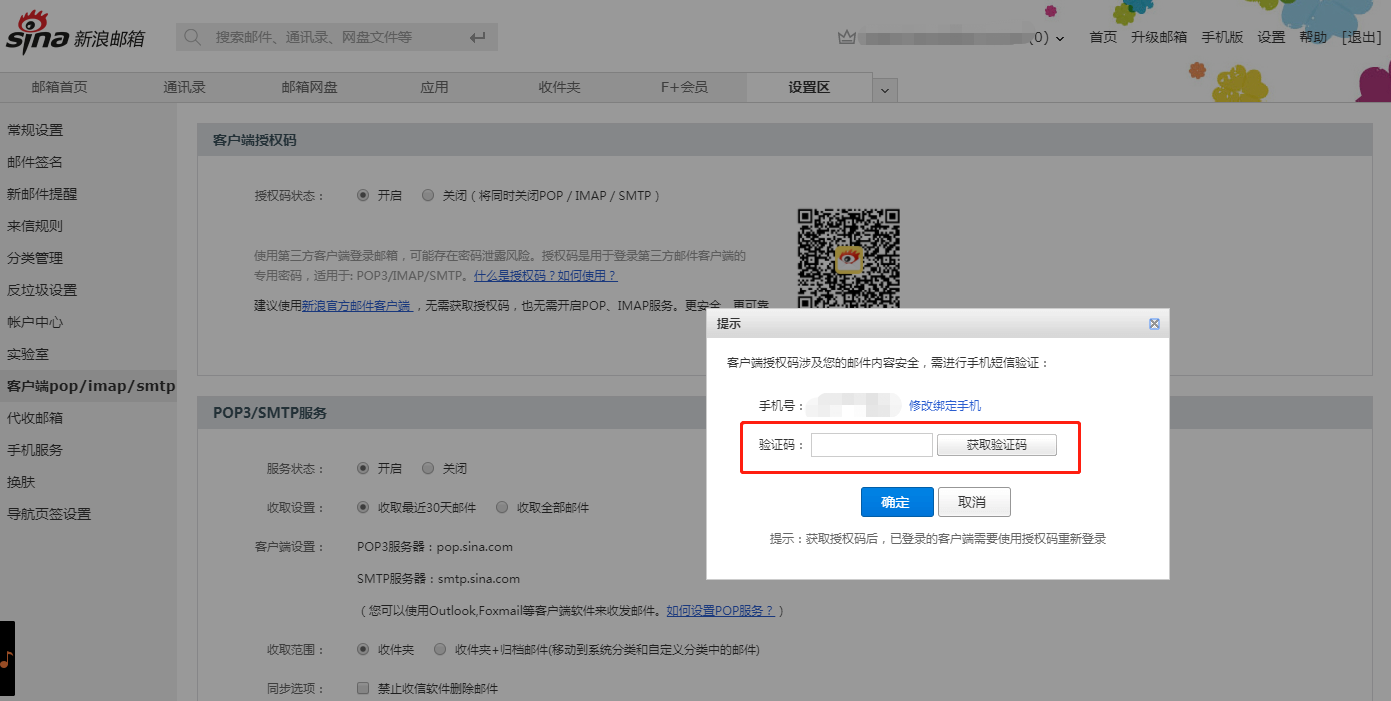Select 收件夹 fetch range option
This screenshot has height=701, width=1391.
tap(363, 649)
